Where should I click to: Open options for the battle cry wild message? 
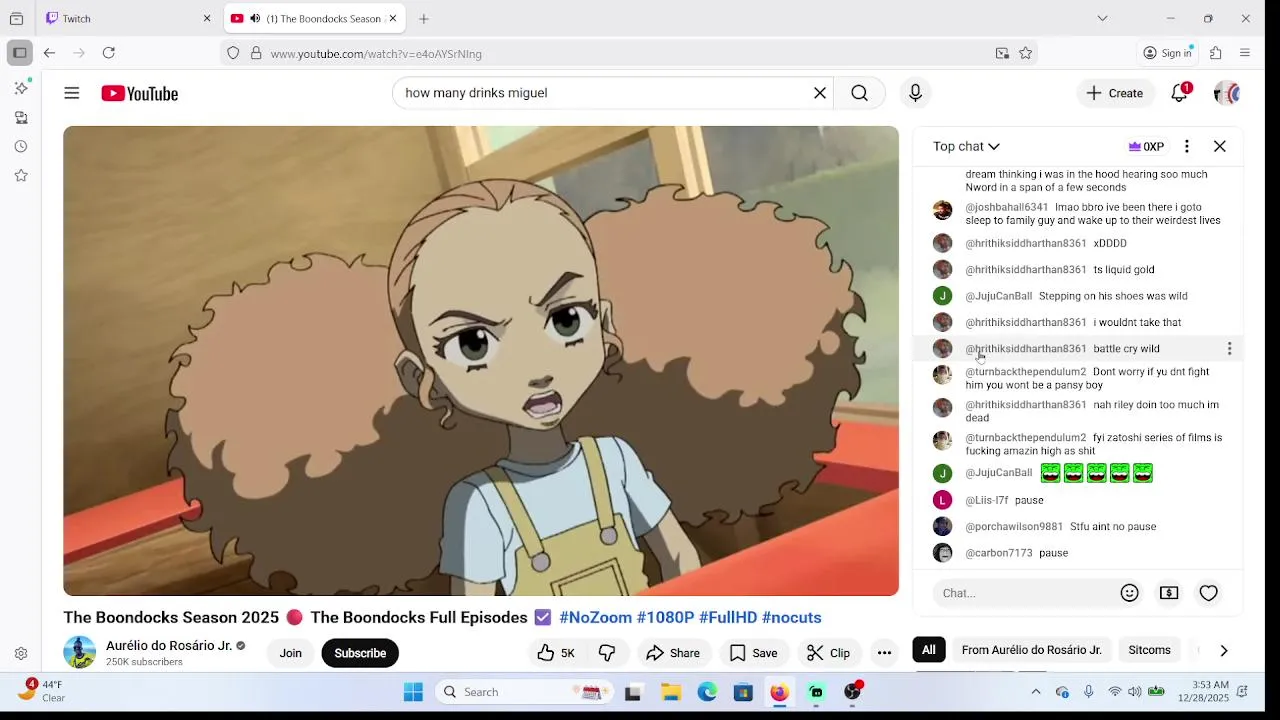(1229, 349)
